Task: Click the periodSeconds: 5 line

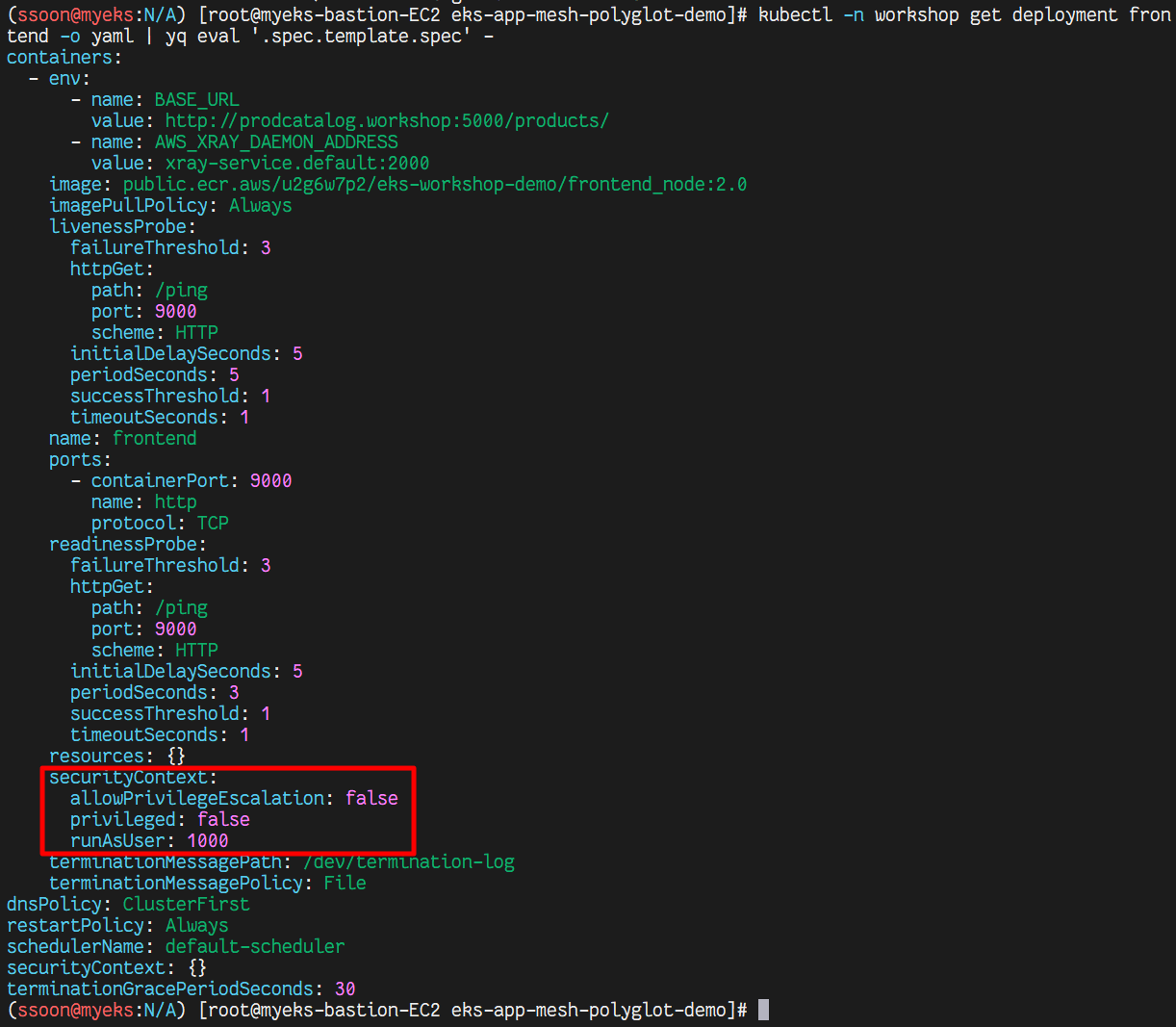Action: click(154, 375)
